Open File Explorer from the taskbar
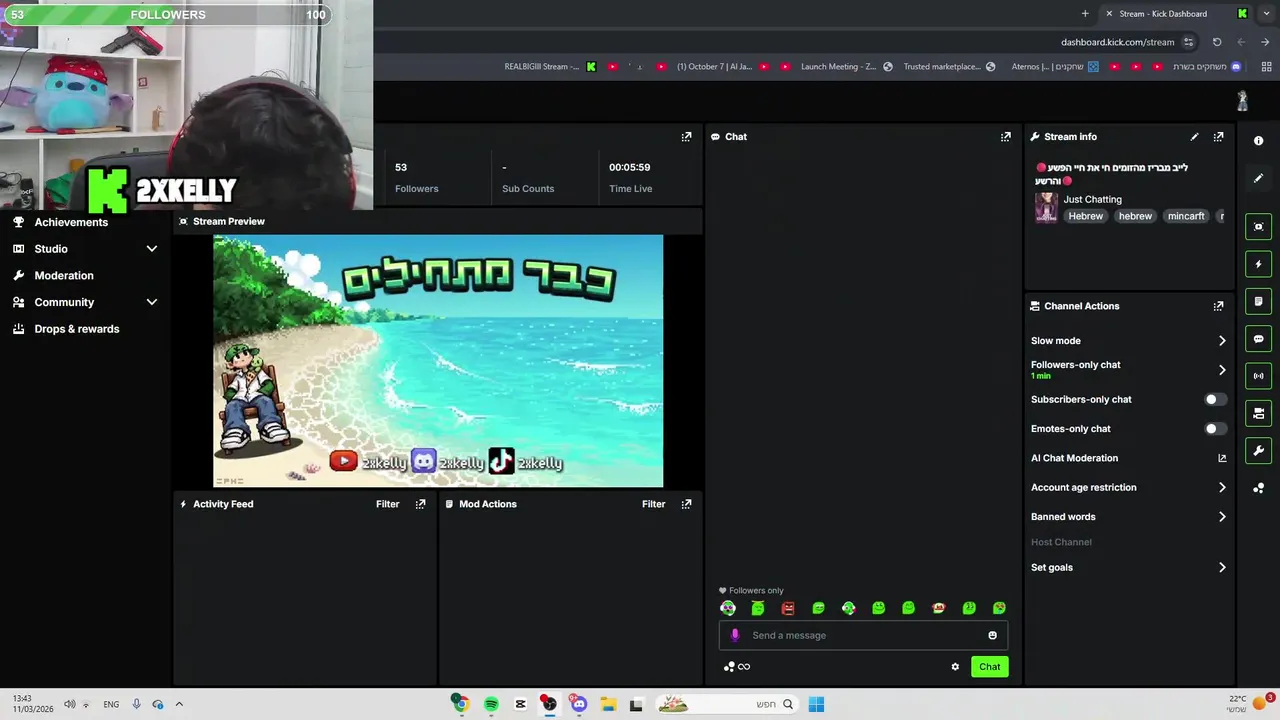1280x720 pixels. pos(608,704)
